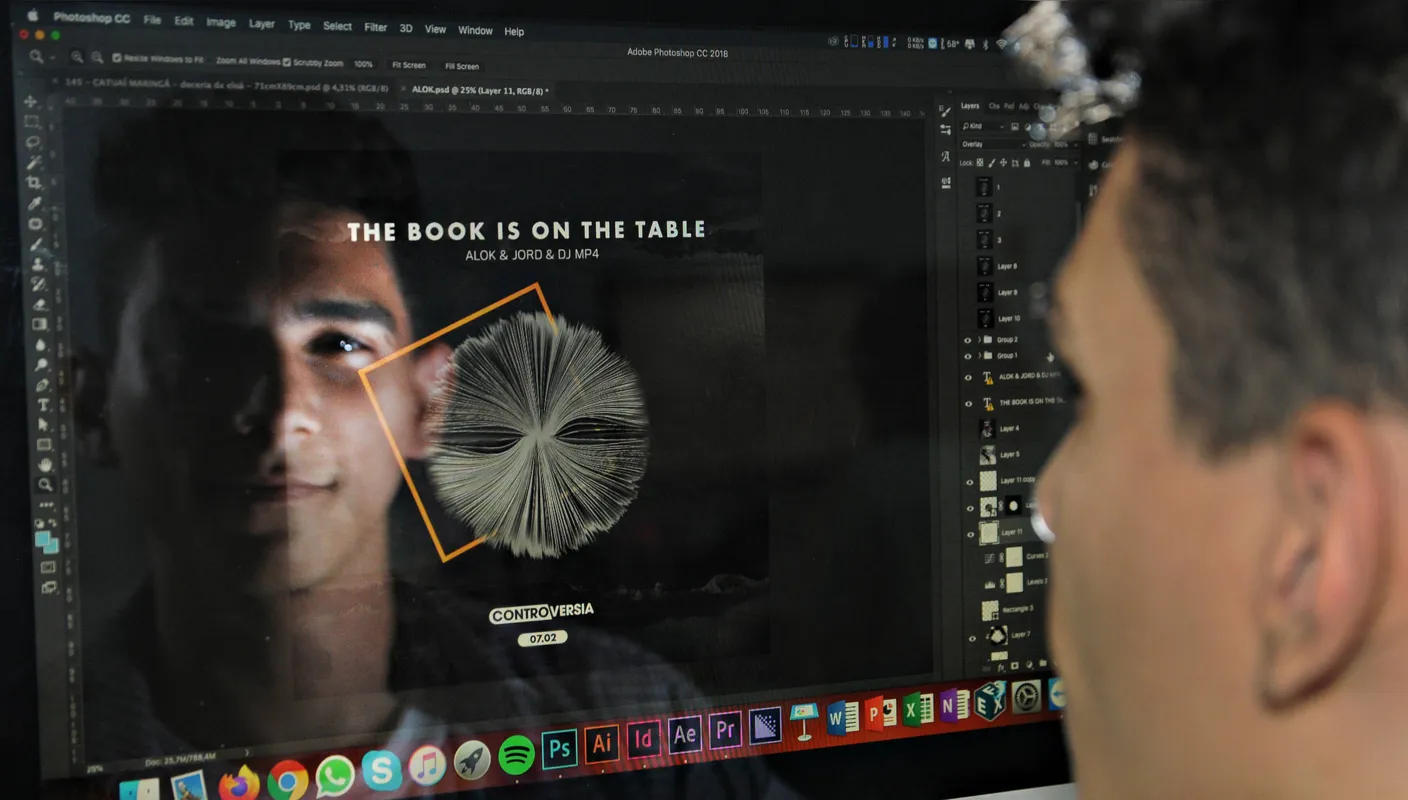Toggle Resize Windows to Fit checkbox
Screen dimensions: 1408x800
coord(116,59)
